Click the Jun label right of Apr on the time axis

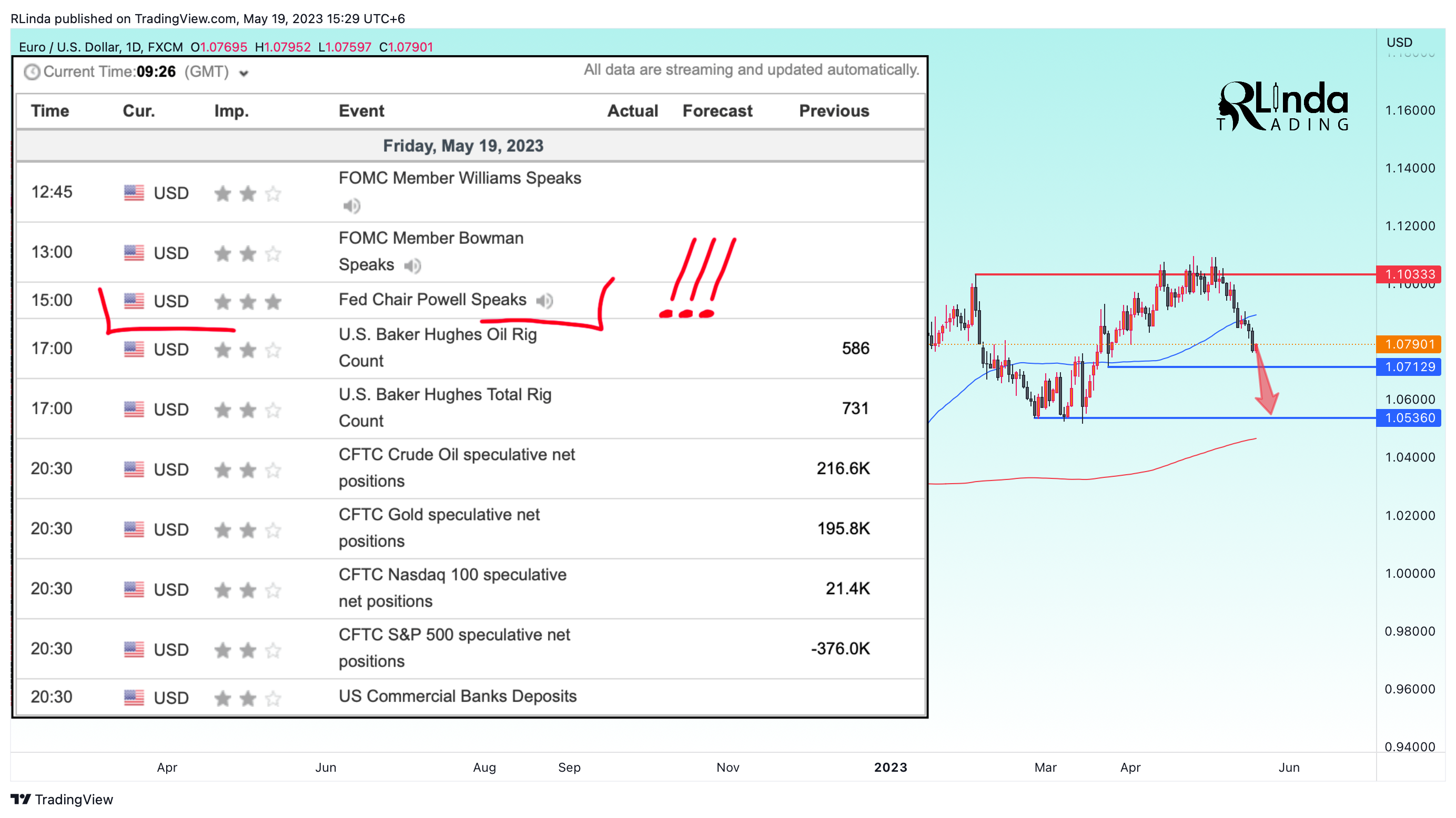[x=1289, y=767]
